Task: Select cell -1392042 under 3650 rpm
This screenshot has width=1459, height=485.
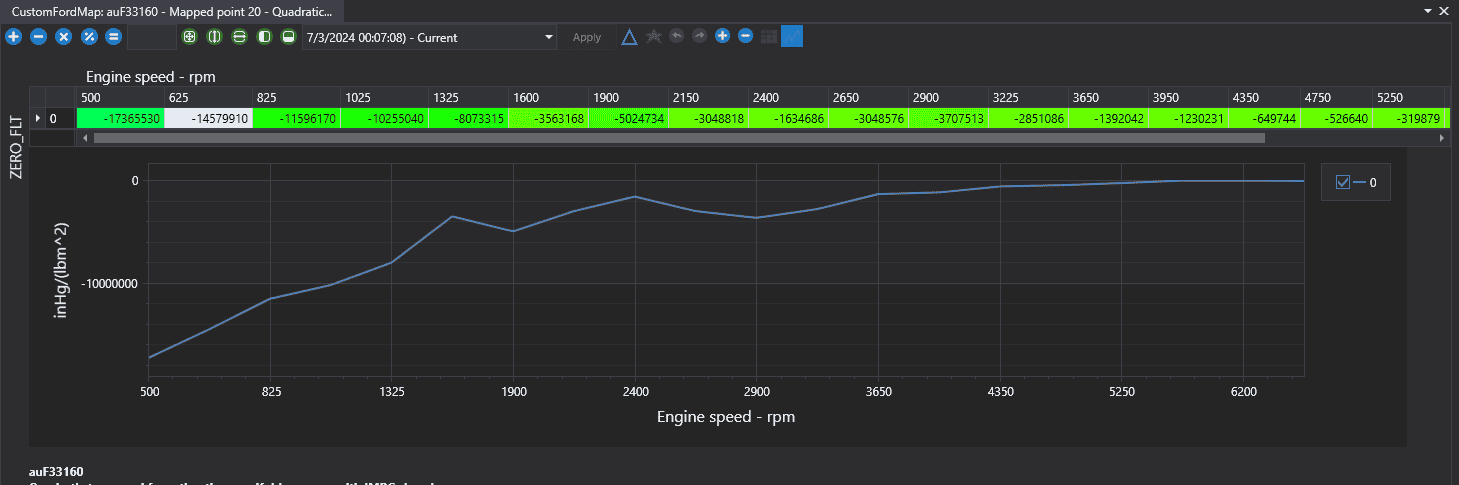Action: coord(1108,118)
